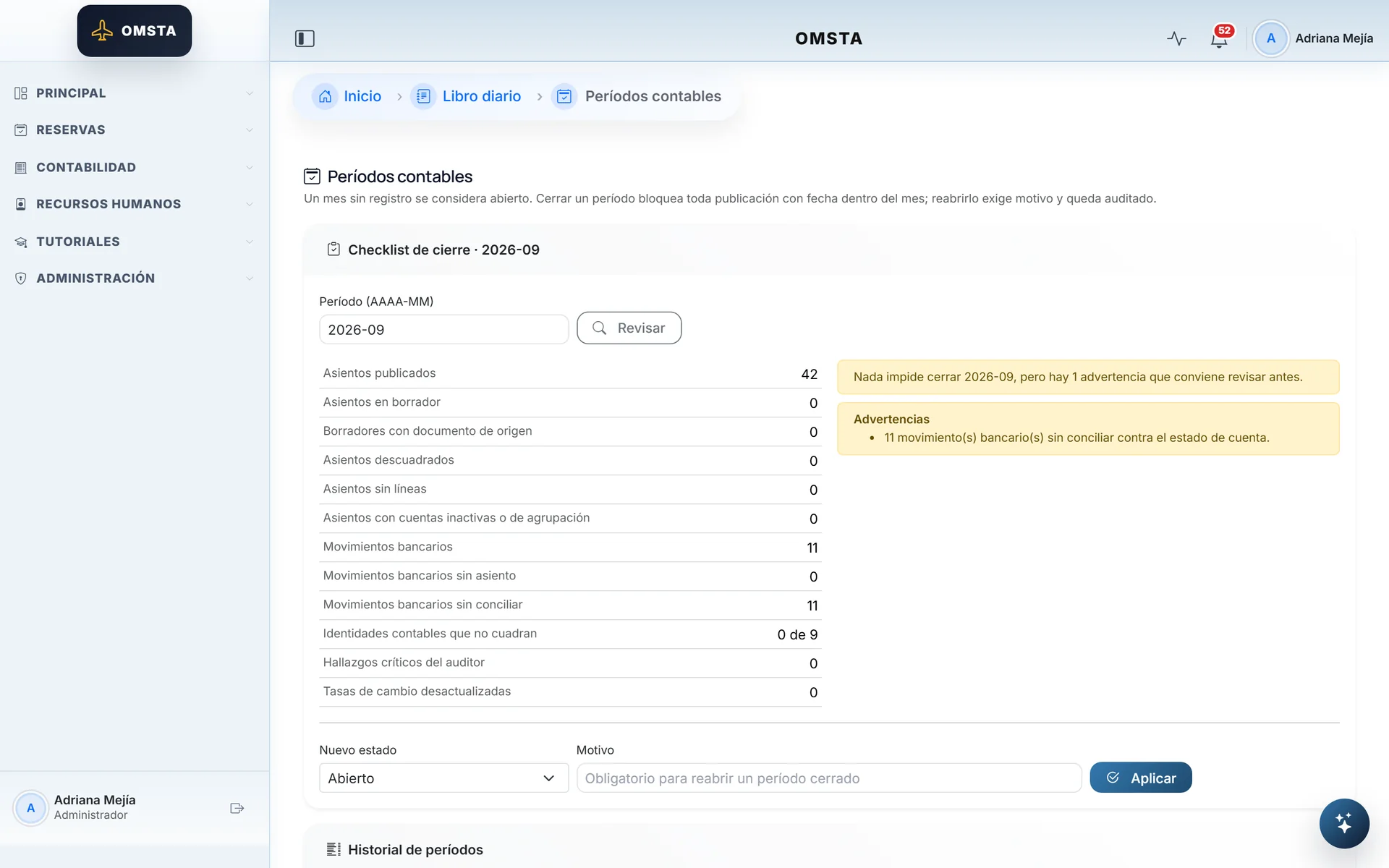The width and height of the screenshot is (1389, 868).
Task: Toggle the sidebar panel icon
Action: pyautogui.click(x=305, y=38)
